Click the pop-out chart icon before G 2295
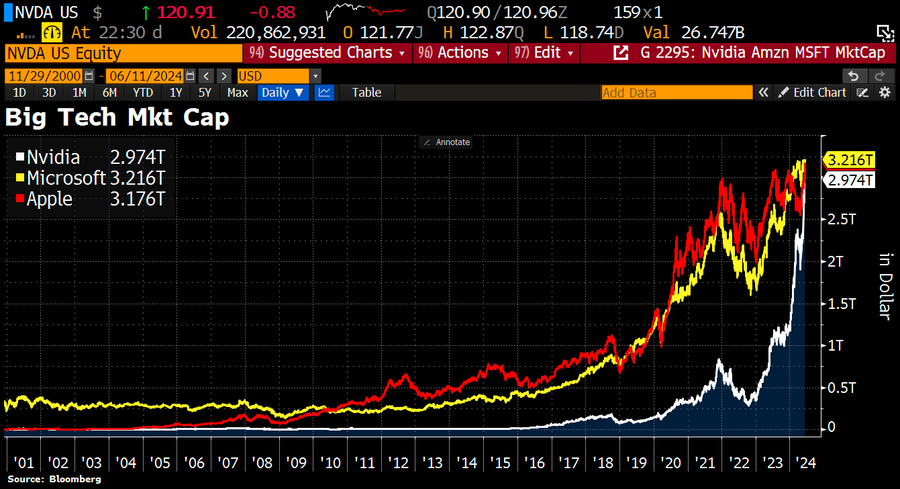This screenshot has height=489, width=900. pos(620,53)
